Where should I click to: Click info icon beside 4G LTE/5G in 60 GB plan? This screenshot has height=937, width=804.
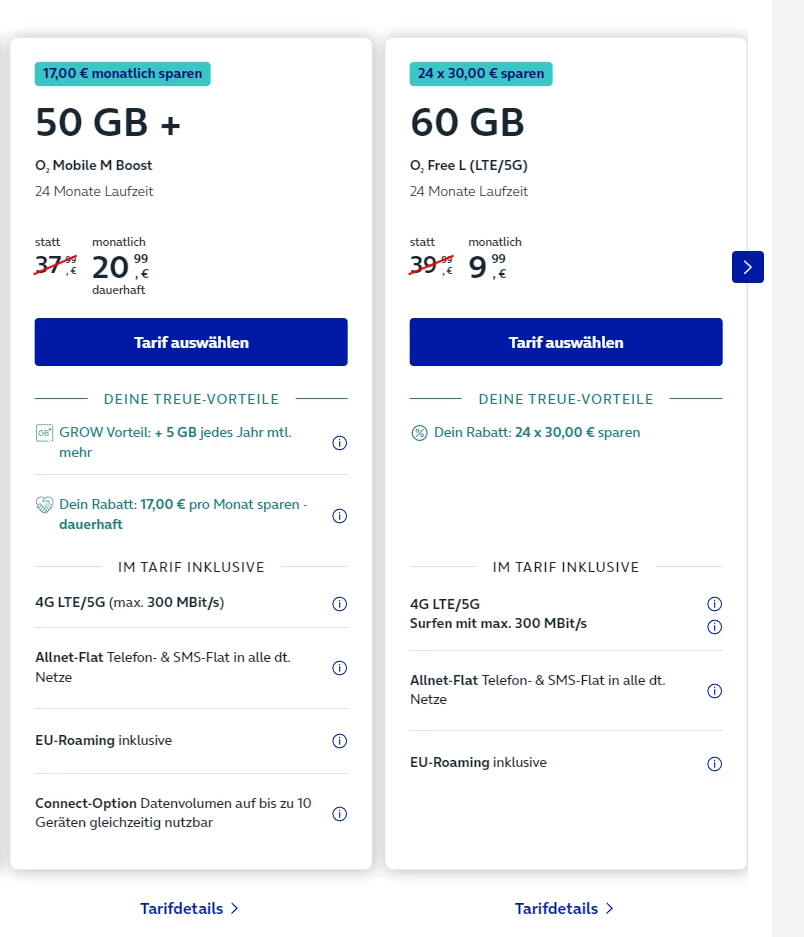click(x=714, y=604)
